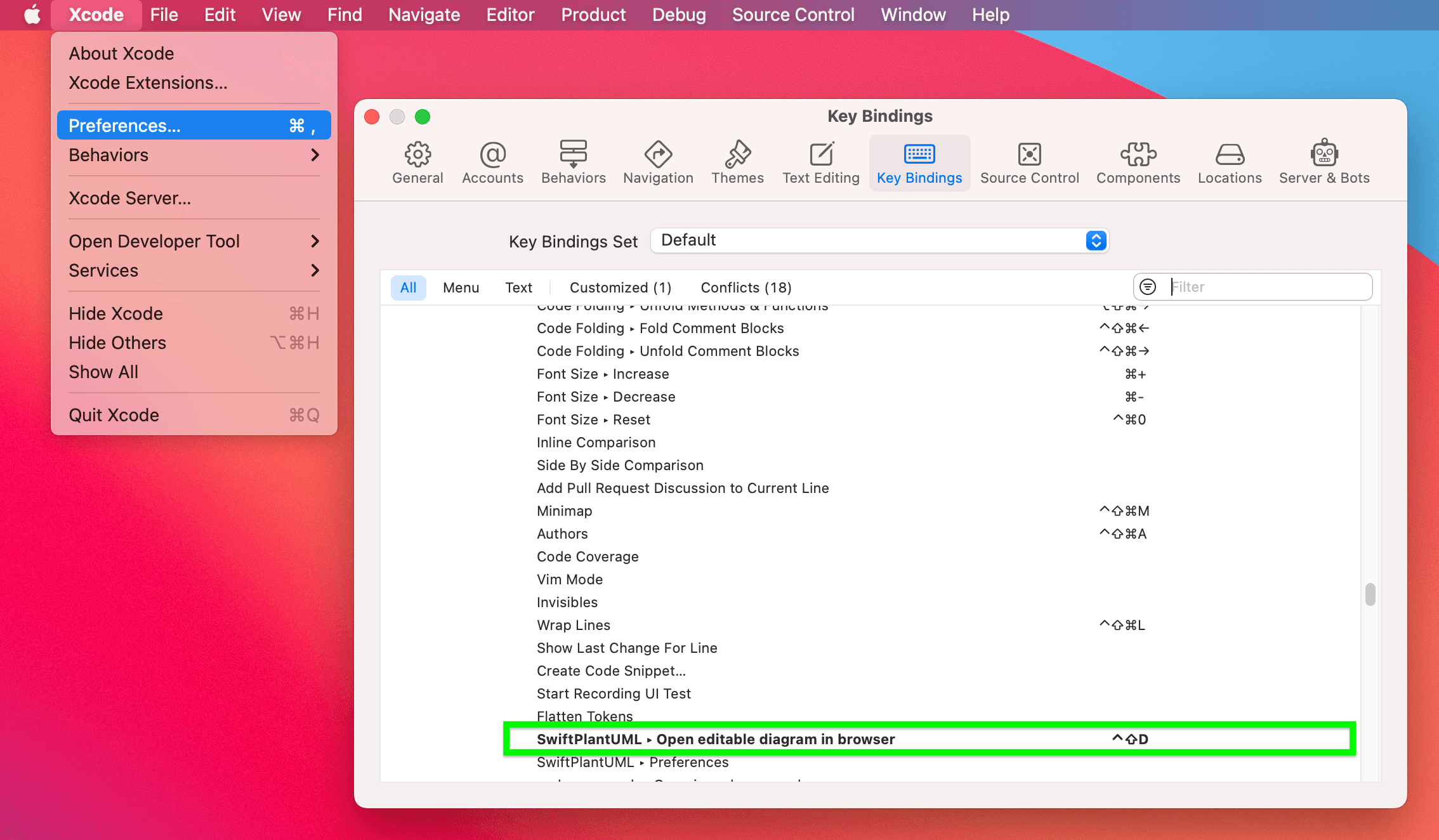Screen dimensions: 1439x840
Task: Choose Hide Others from the Xcode menu
Action: pos(117,343)
